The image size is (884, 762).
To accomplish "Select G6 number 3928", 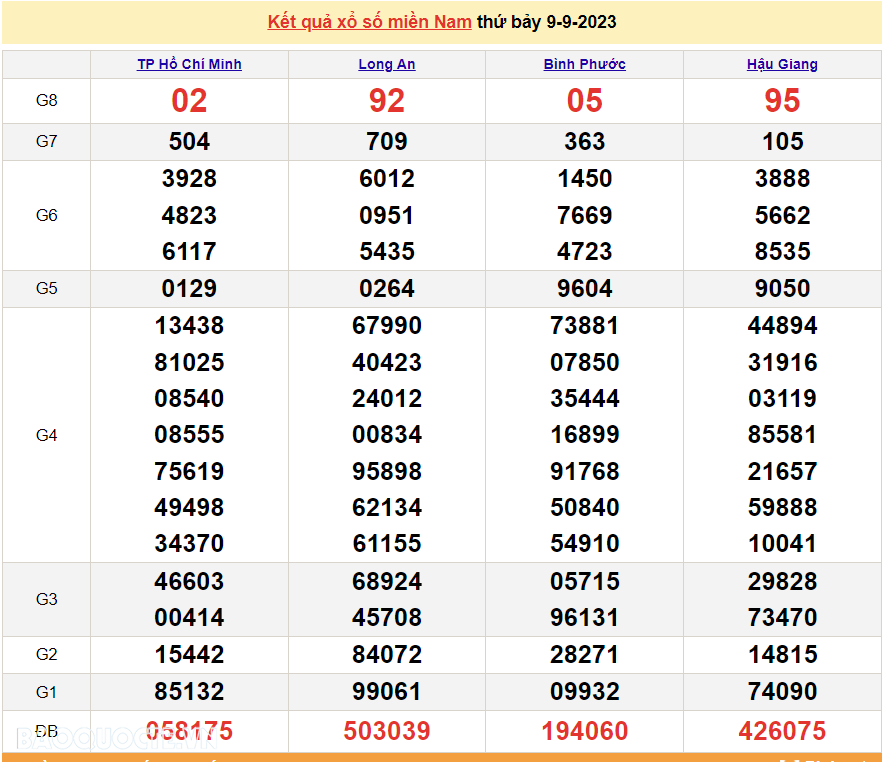I will [x=189, y=179].
